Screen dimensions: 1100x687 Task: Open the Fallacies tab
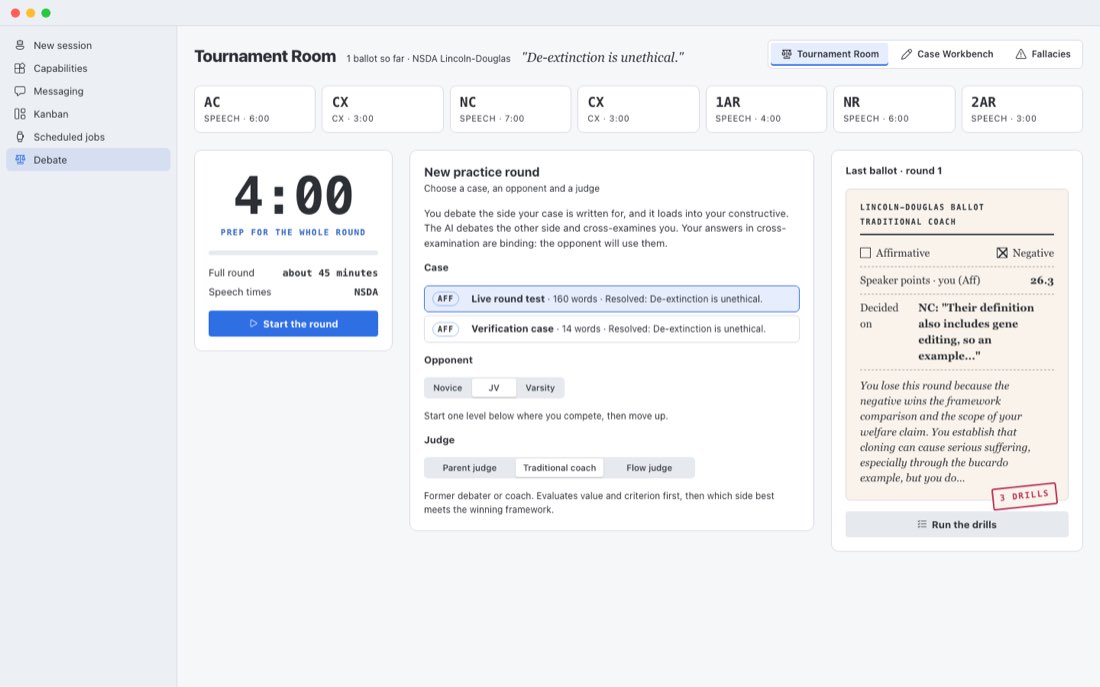[1042, 54]
